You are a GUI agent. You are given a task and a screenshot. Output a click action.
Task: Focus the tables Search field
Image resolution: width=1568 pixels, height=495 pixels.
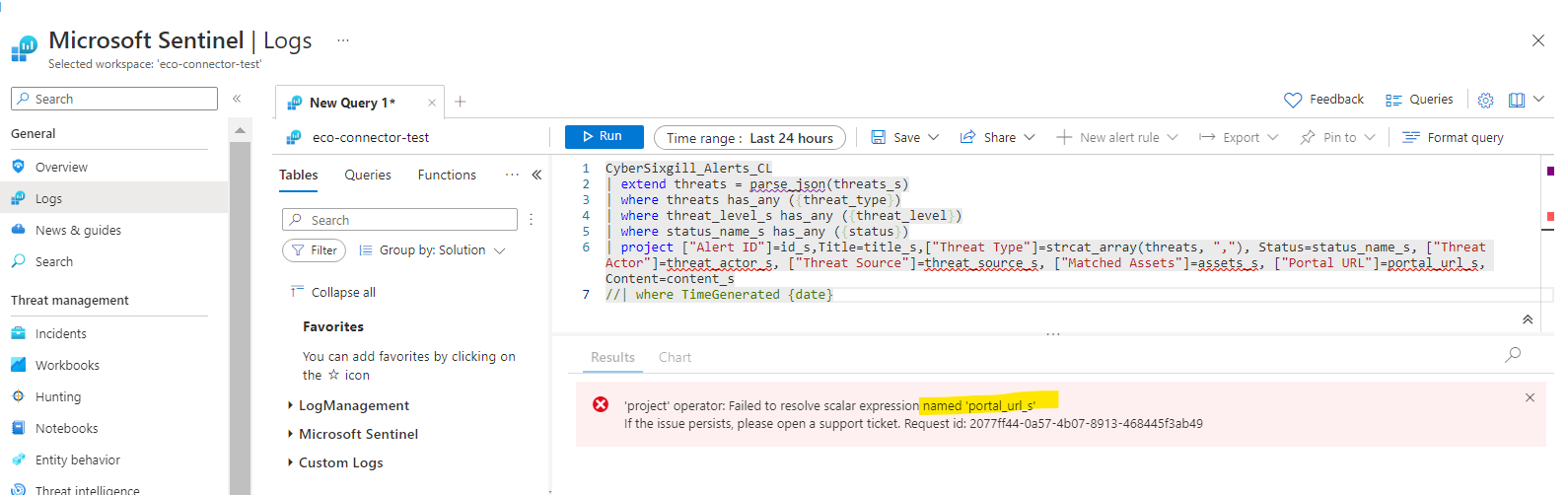point(399,220)
